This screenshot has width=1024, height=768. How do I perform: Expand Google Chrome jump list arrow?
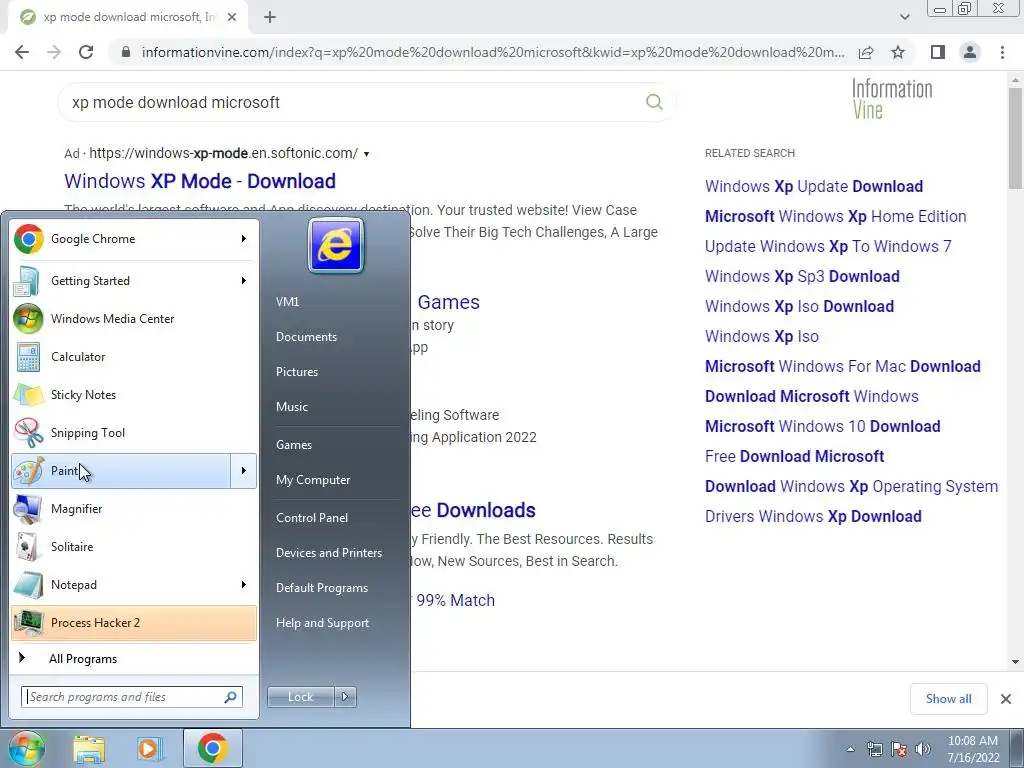[244, 239]
